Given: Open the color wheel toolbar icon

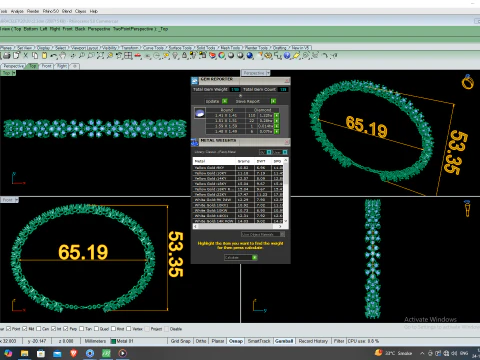Looking at the screenshot, I should pos(222,56).
